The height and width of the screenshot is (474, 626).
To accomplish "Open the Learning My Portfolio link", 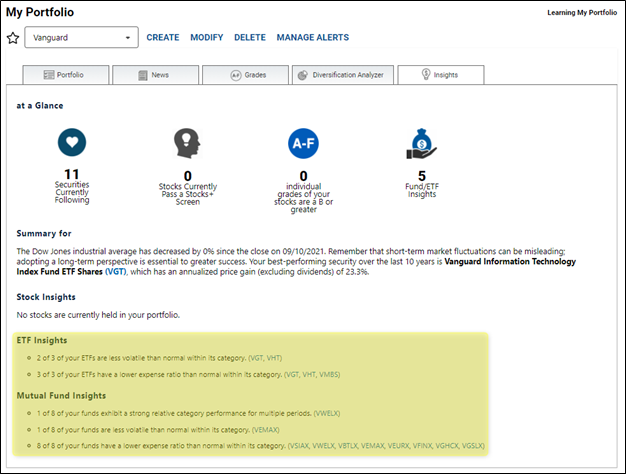I will click(582, 13).
